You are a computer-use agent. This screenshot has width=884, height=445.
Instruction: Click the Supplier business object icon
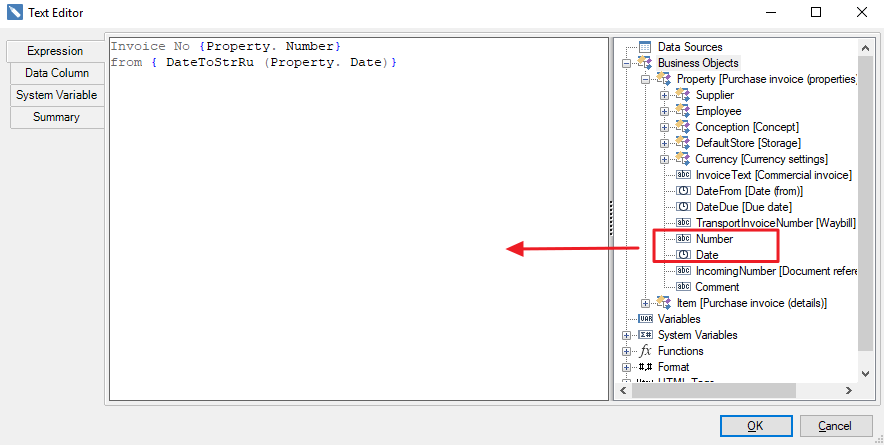(x=683, y=95)
